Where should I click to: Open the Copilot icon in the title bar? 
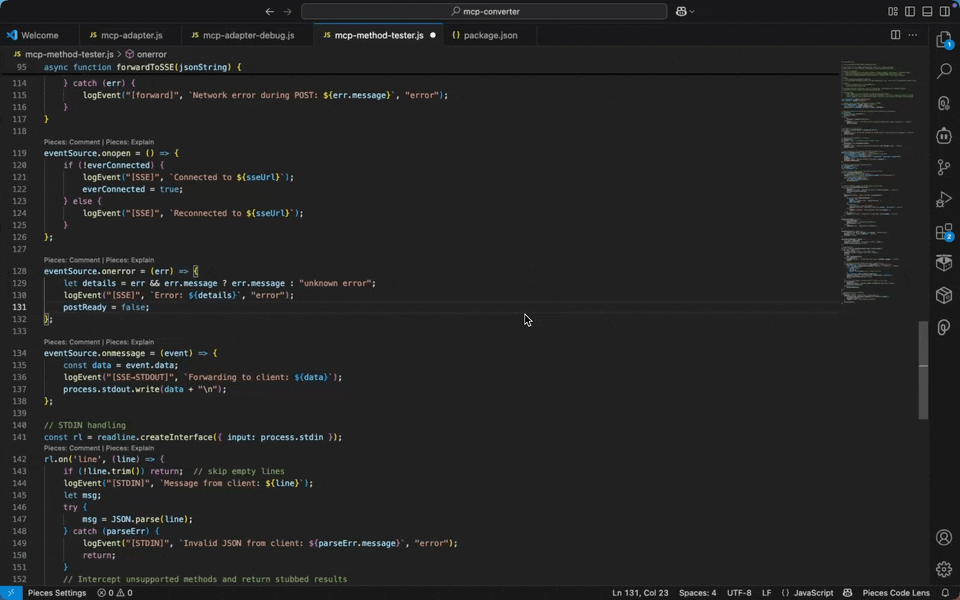(x=681, y=11)
